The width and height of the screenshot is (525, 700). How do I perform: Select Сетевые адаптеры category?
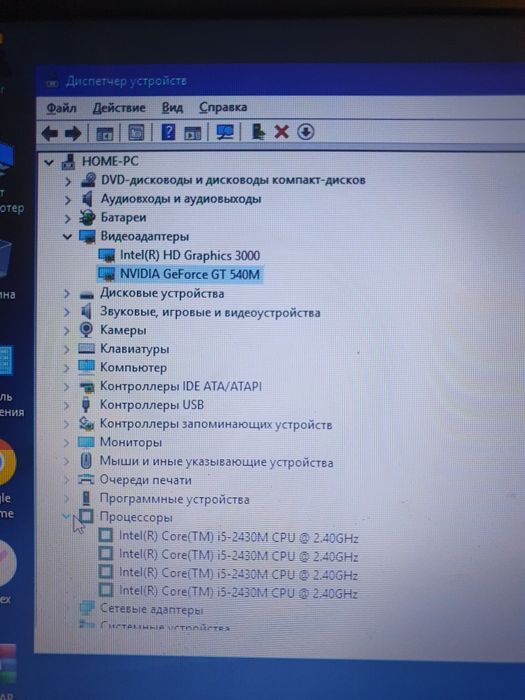pos(151,609)
